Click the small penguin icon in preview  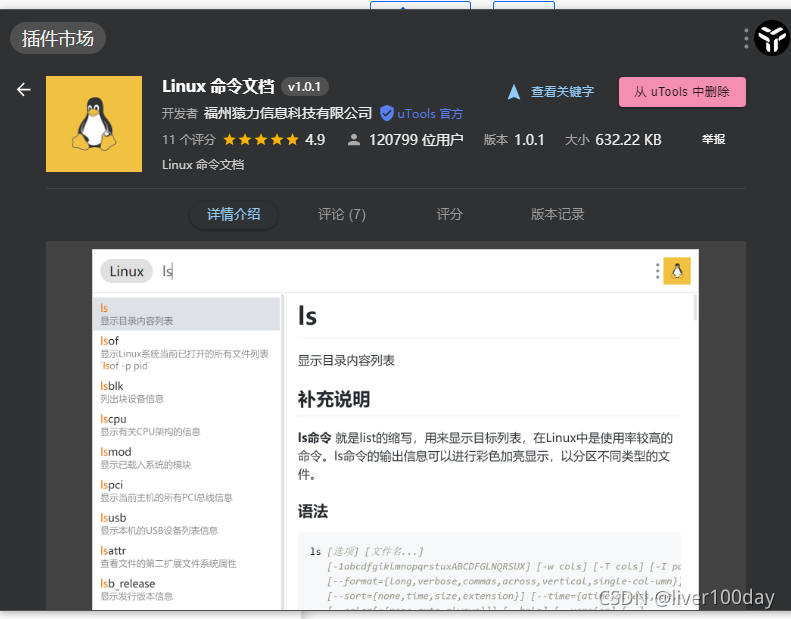click(x=677, y=271)
